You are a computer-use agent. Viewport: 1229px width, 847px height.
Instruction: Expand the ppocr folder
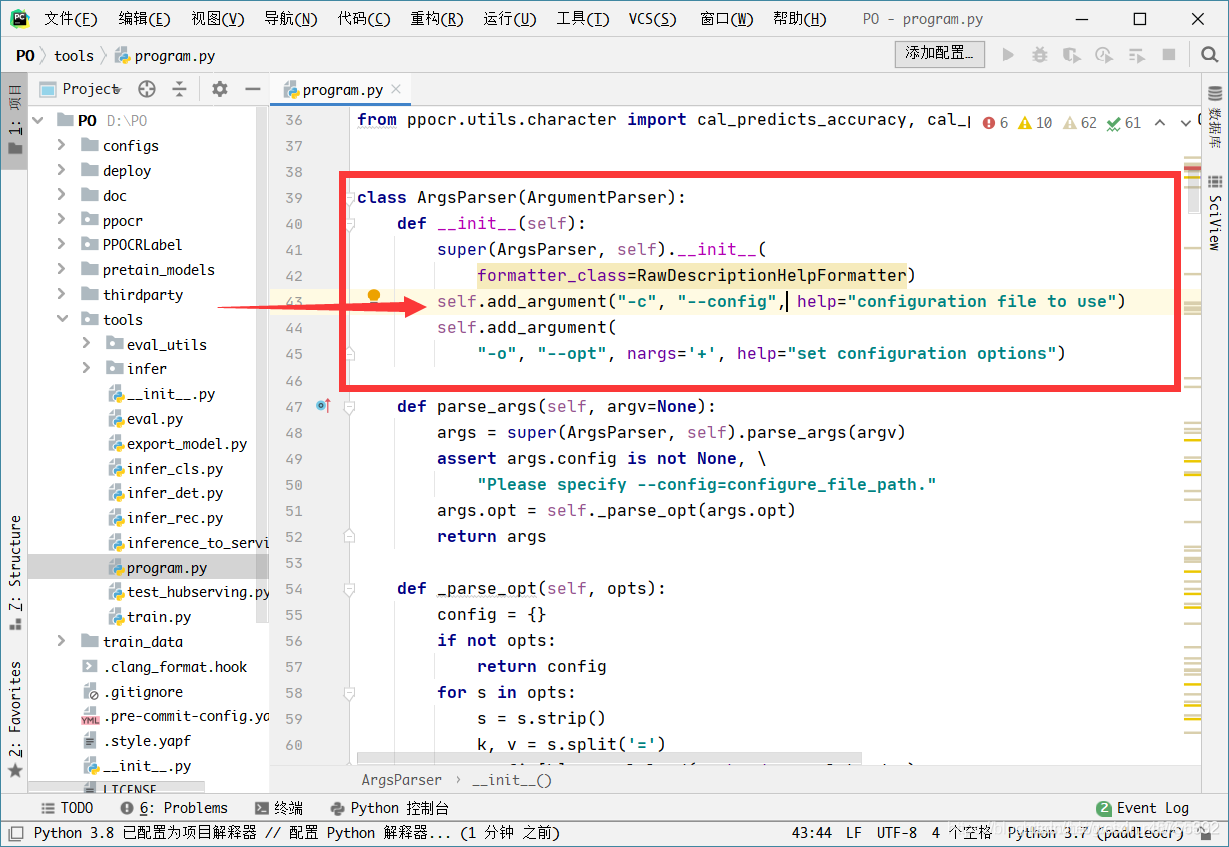[62, 220]
